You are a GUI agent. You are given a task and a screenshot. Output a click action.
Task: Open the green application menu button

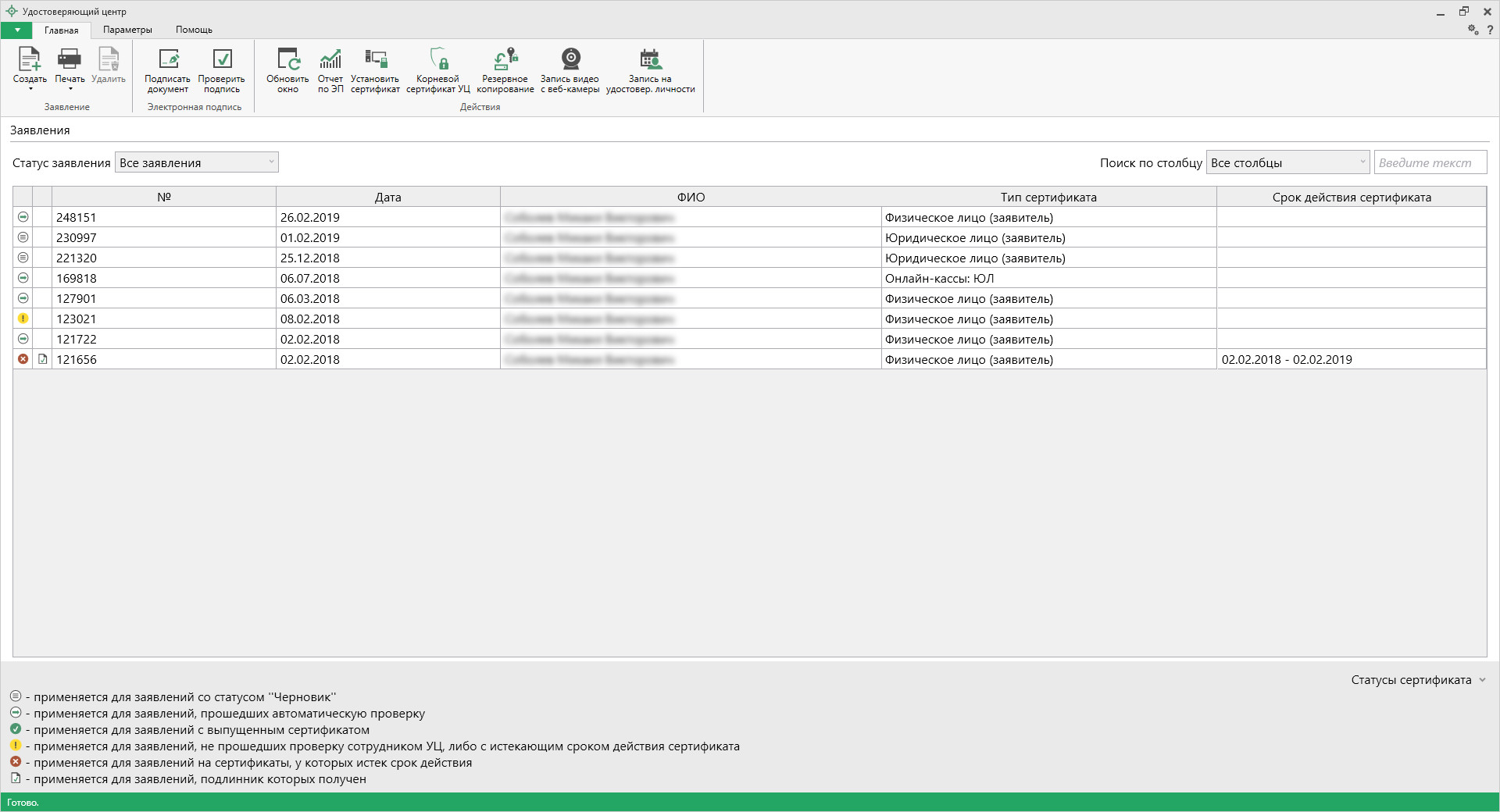point(16,30)
